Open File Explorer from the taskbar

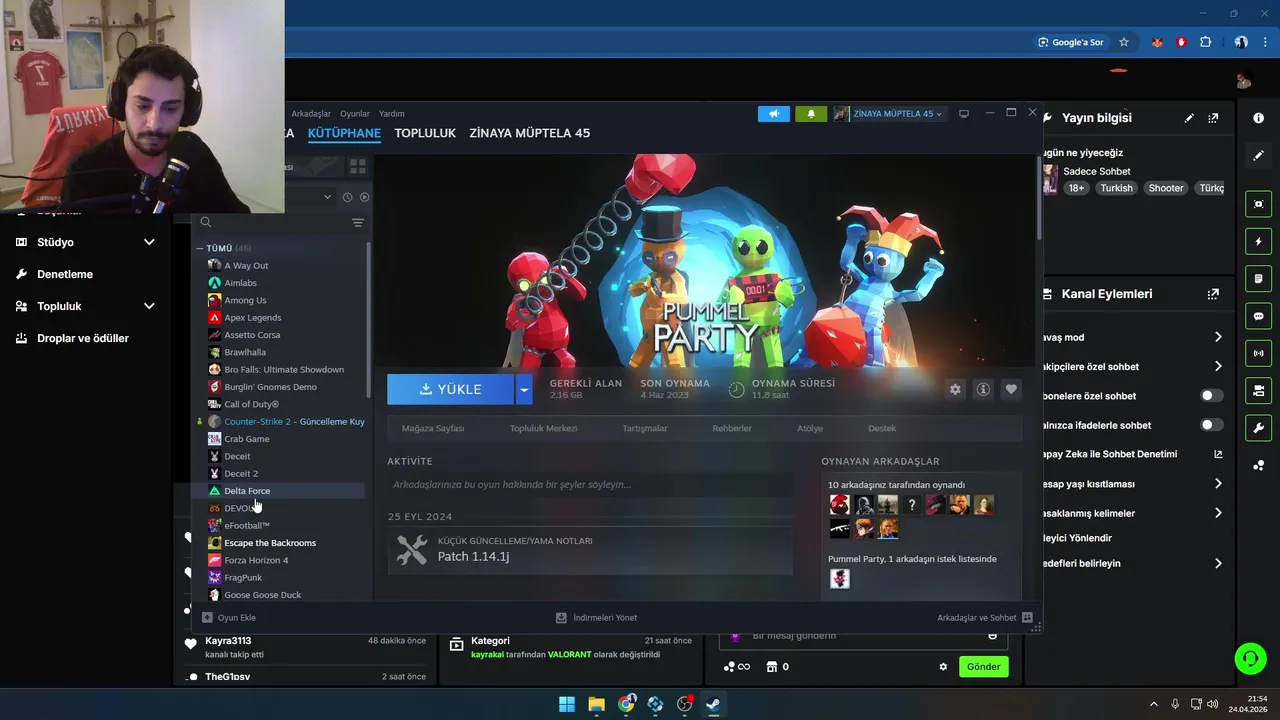pyautogui.click(x=596, y=704)
